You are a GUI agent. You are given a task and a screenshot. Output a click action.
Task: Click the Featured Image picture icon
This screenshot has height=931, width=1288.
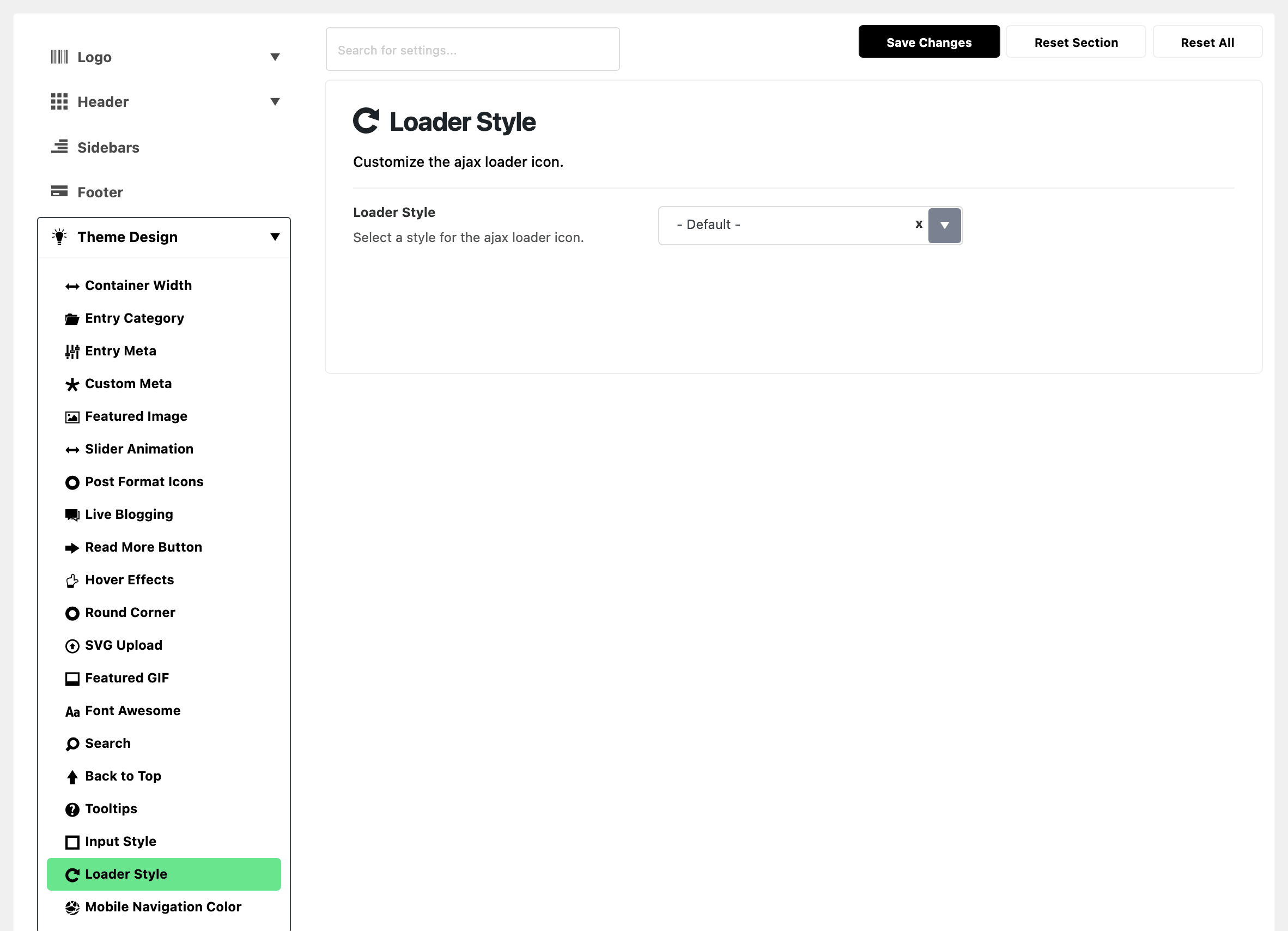click(72, 418)
